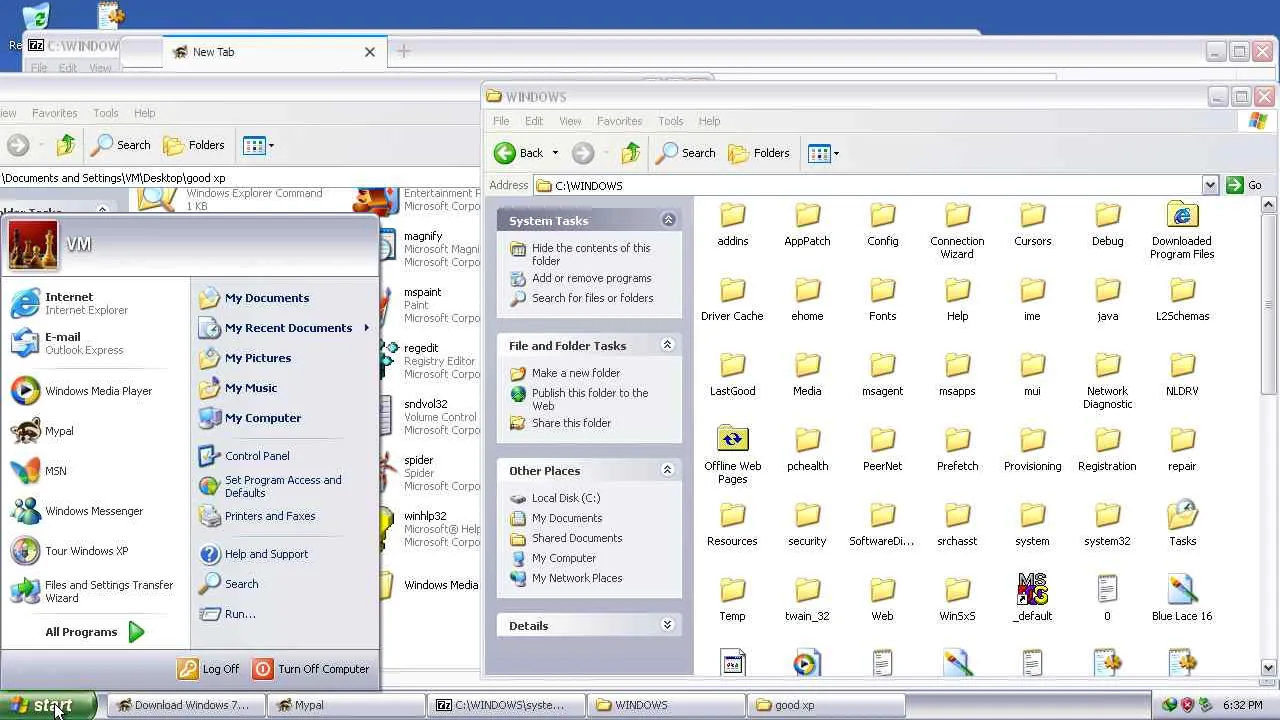Click Search button in WINDOWS window toolbar
The height and width of the screenshot is (720, 1280).
686,153
